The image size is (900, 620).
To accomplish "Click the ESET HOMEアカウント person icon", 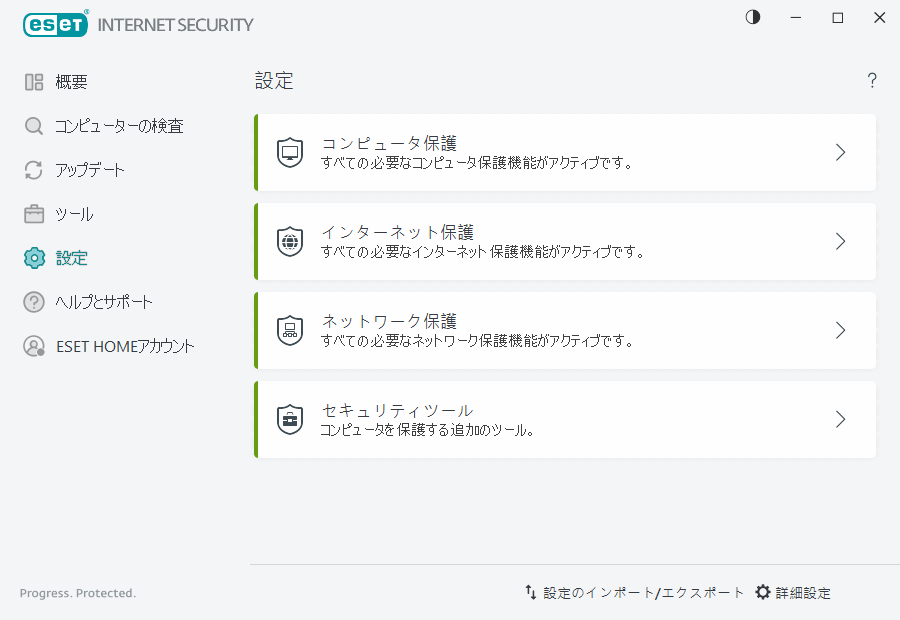I will point(33,345).
